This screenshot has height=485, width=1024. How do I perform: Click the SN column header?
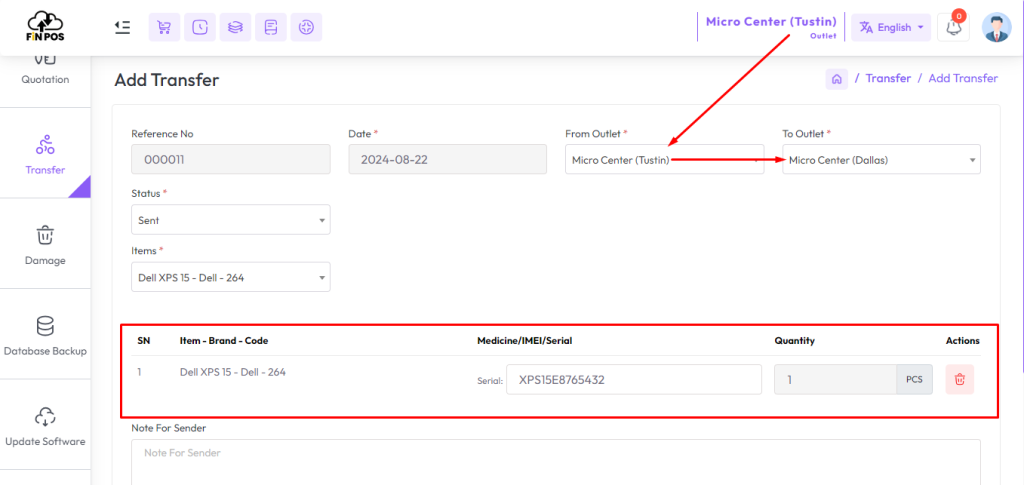[x=144, y=341]
